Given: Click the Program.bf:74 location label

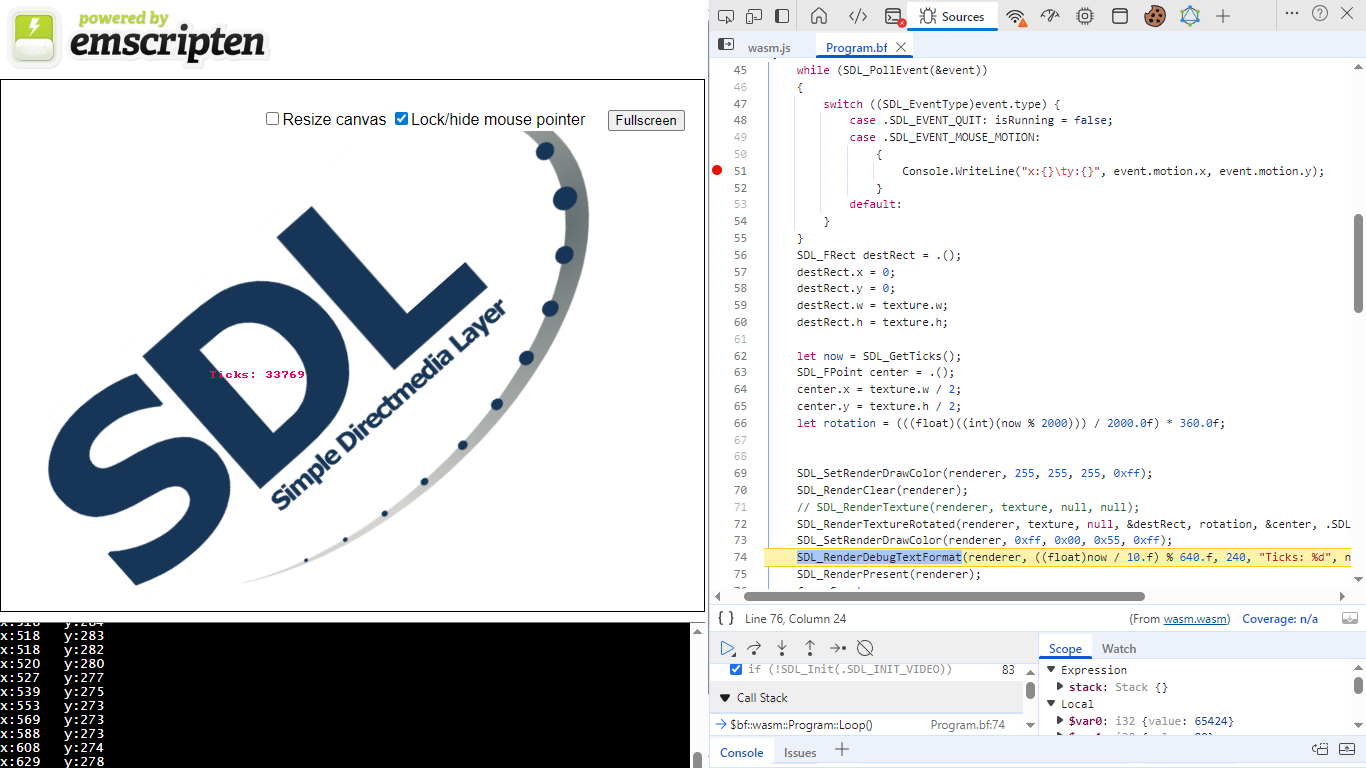Looking at the screenshot, I should point(967,725).
